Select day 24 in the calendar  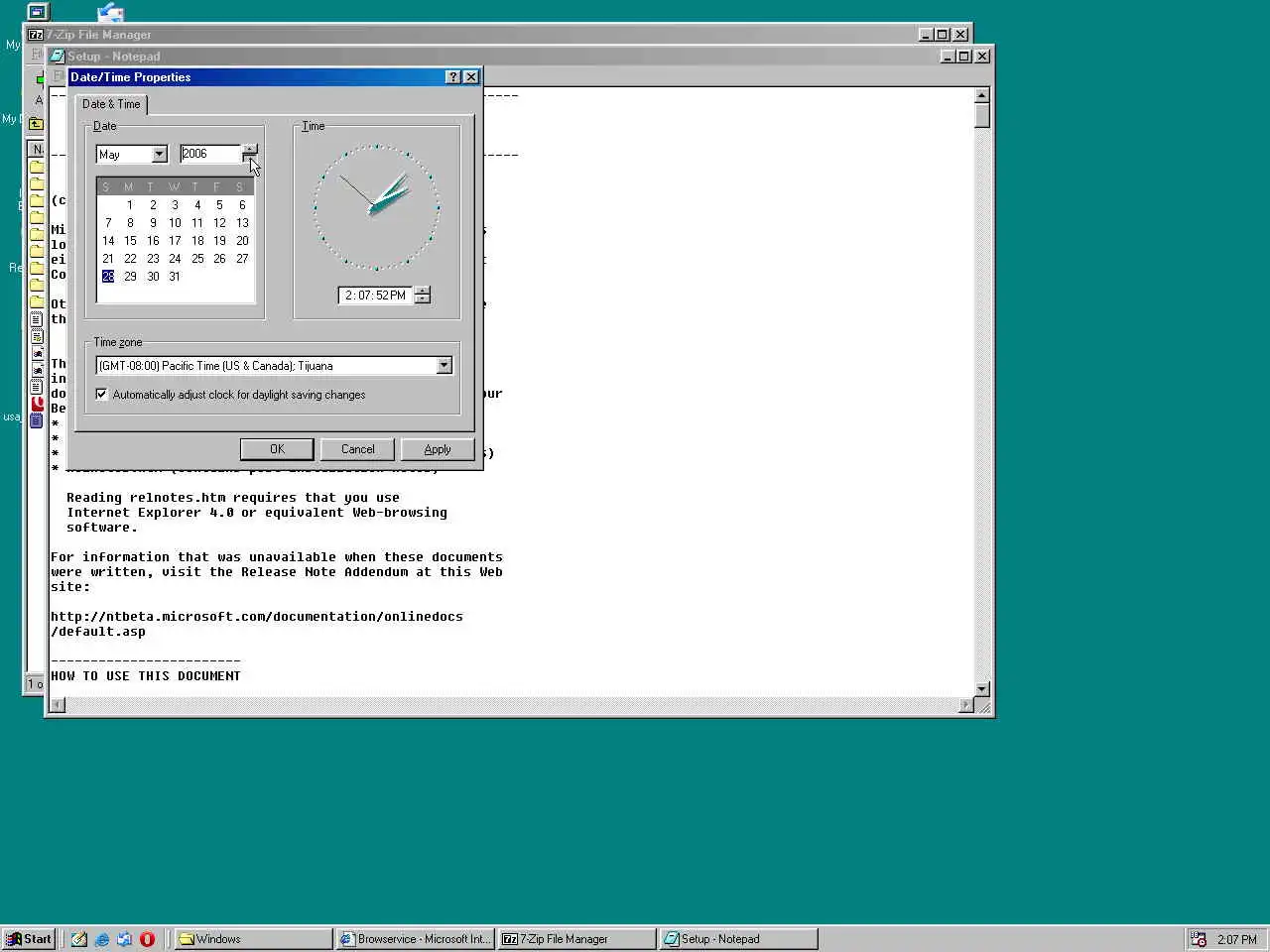pos(175,259)
